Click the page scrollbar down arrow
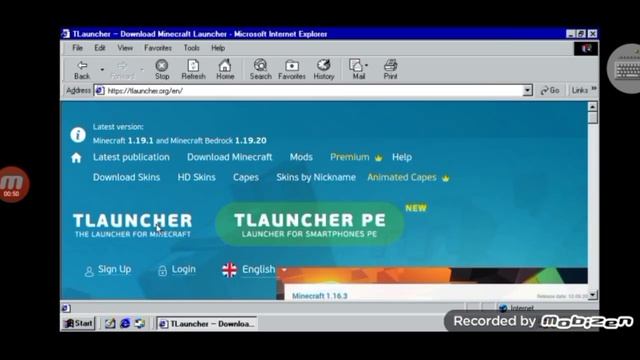Viewport: 640px width, 360px height. tap(592, 294)
